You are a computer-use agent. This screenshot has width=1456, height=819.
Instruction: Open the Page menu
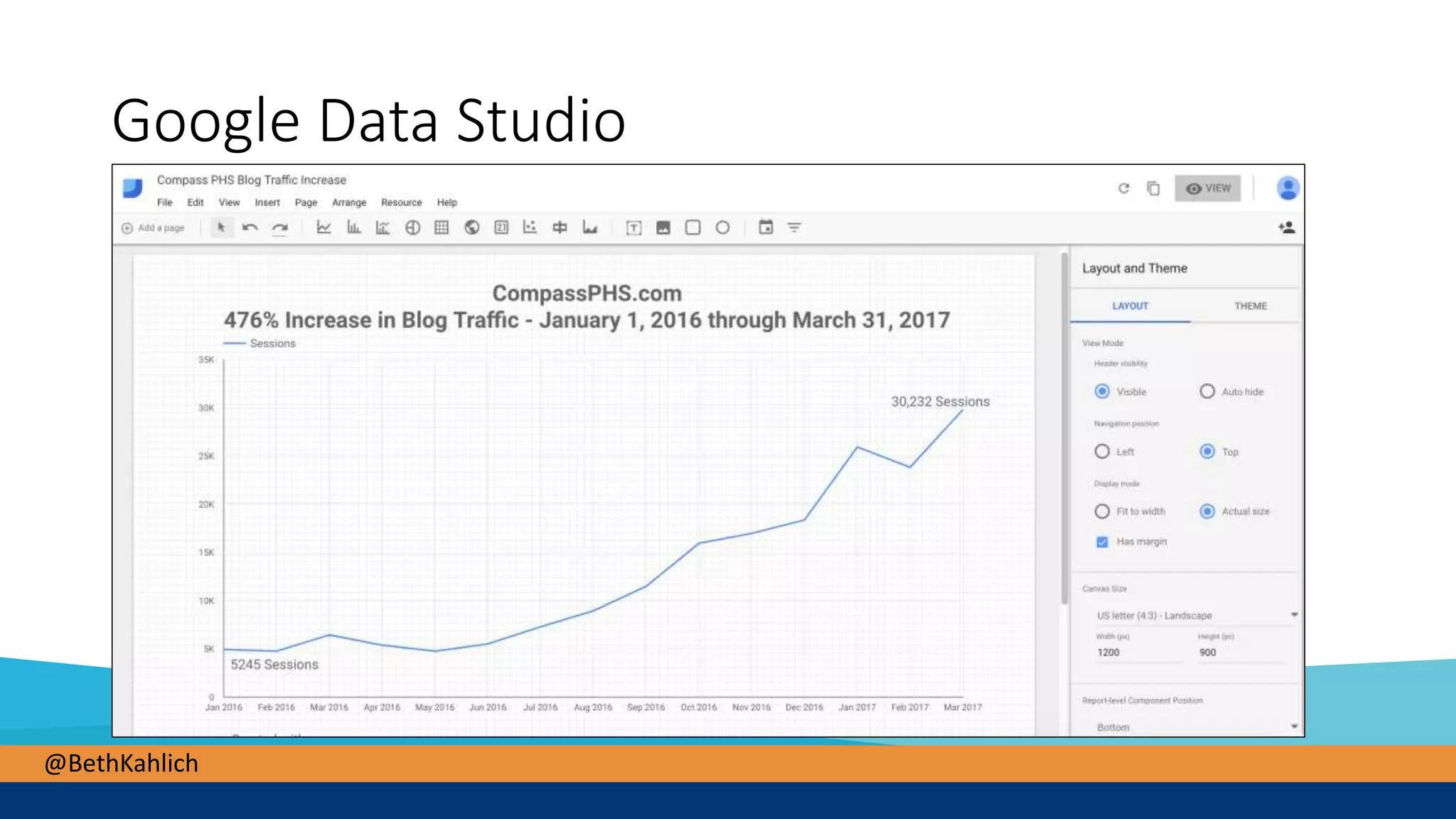pyautogui.click(x=306, y=203)
